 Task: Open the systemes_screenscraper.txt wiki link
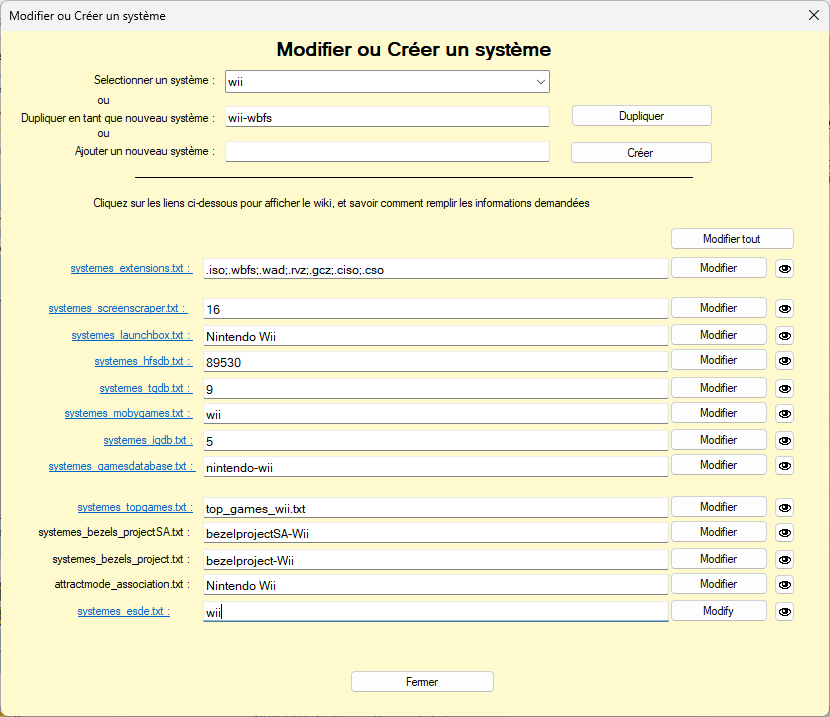(x=118, y=309)
